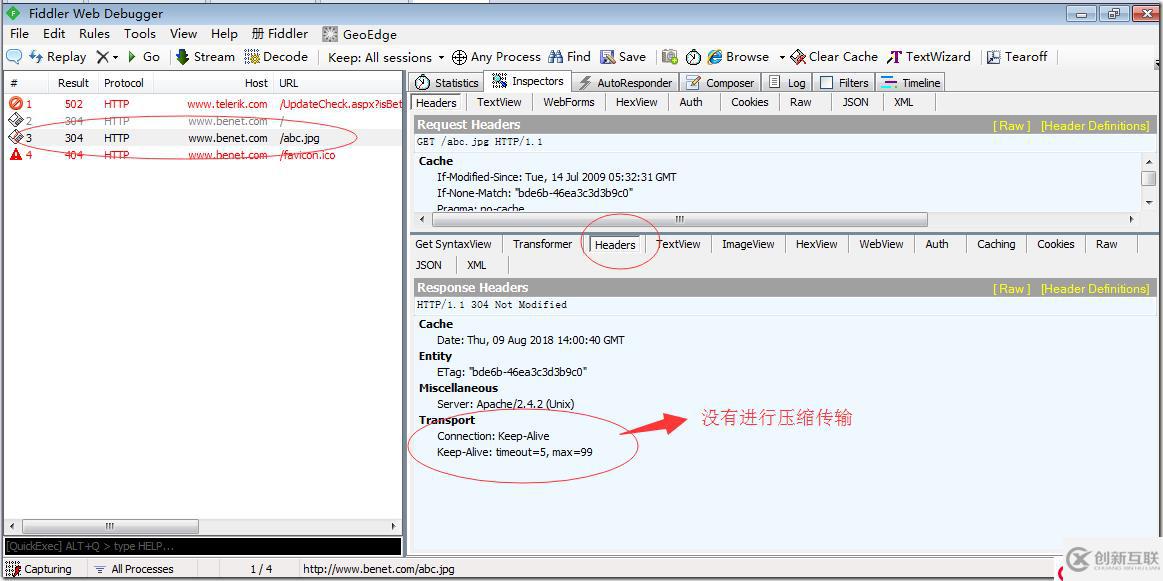Expand the Browse dropdown arrow

click(782, 58)
